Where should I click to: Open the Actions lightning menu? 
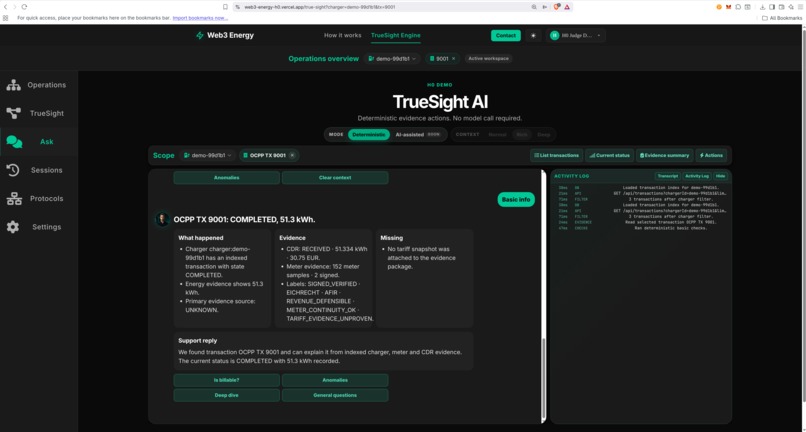click(x=711, y=155)
